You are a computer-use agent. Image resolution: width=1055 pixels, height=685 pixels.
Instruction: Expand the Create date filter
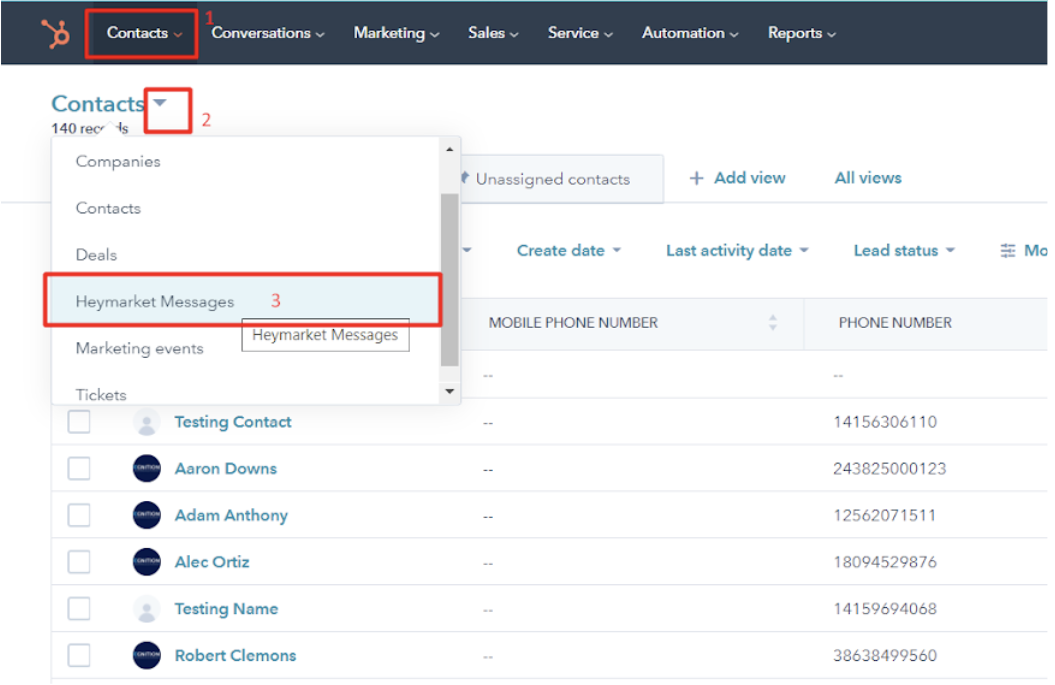pyautogui.click(x=569, y=250)
